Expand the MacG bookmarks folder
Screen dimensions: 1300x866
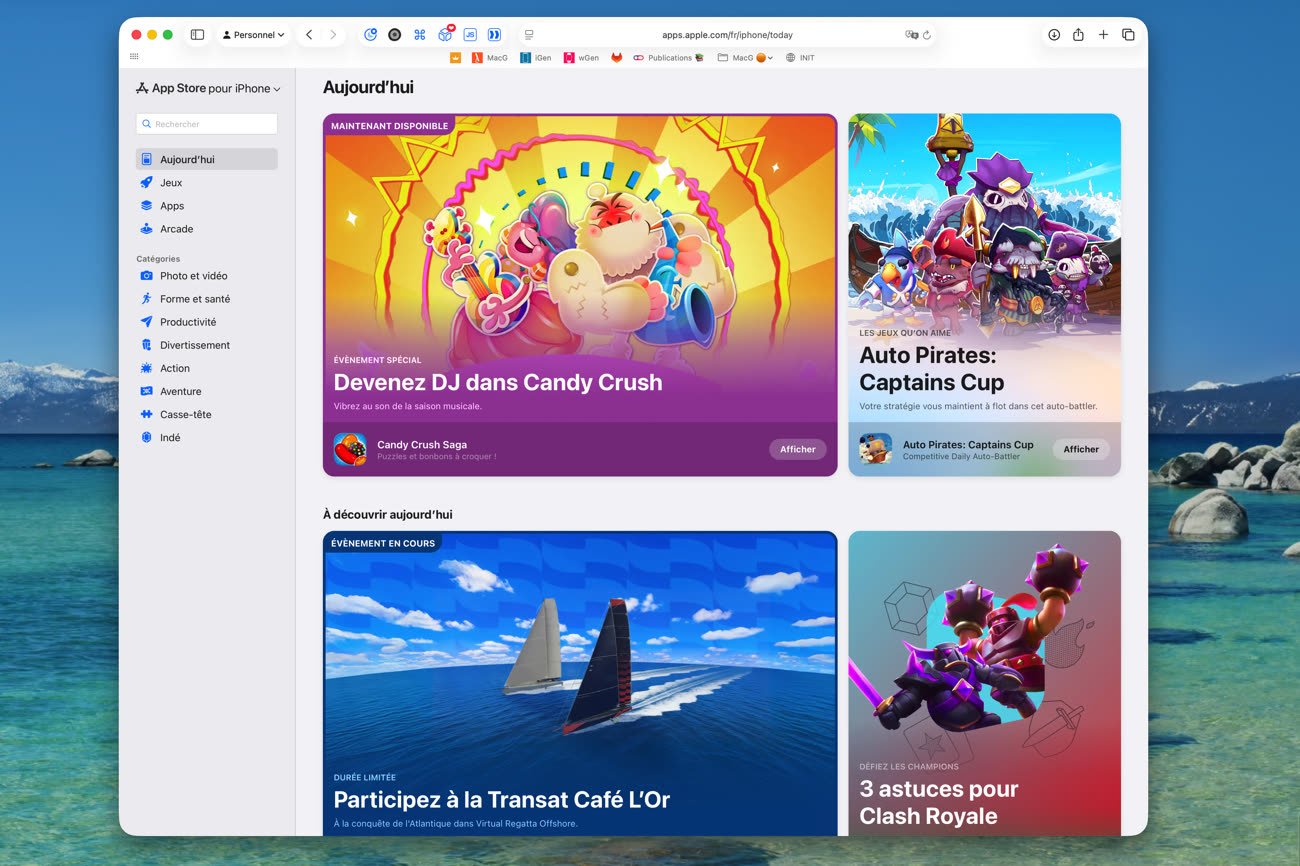745,58
